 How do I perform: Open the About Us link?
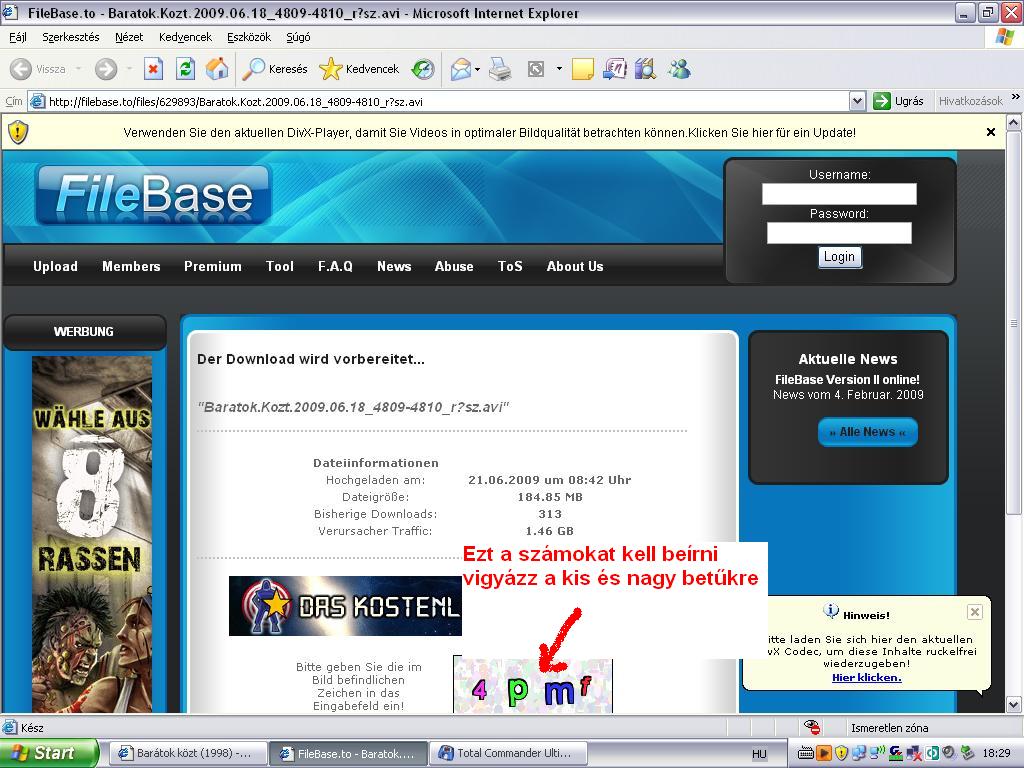575,266
